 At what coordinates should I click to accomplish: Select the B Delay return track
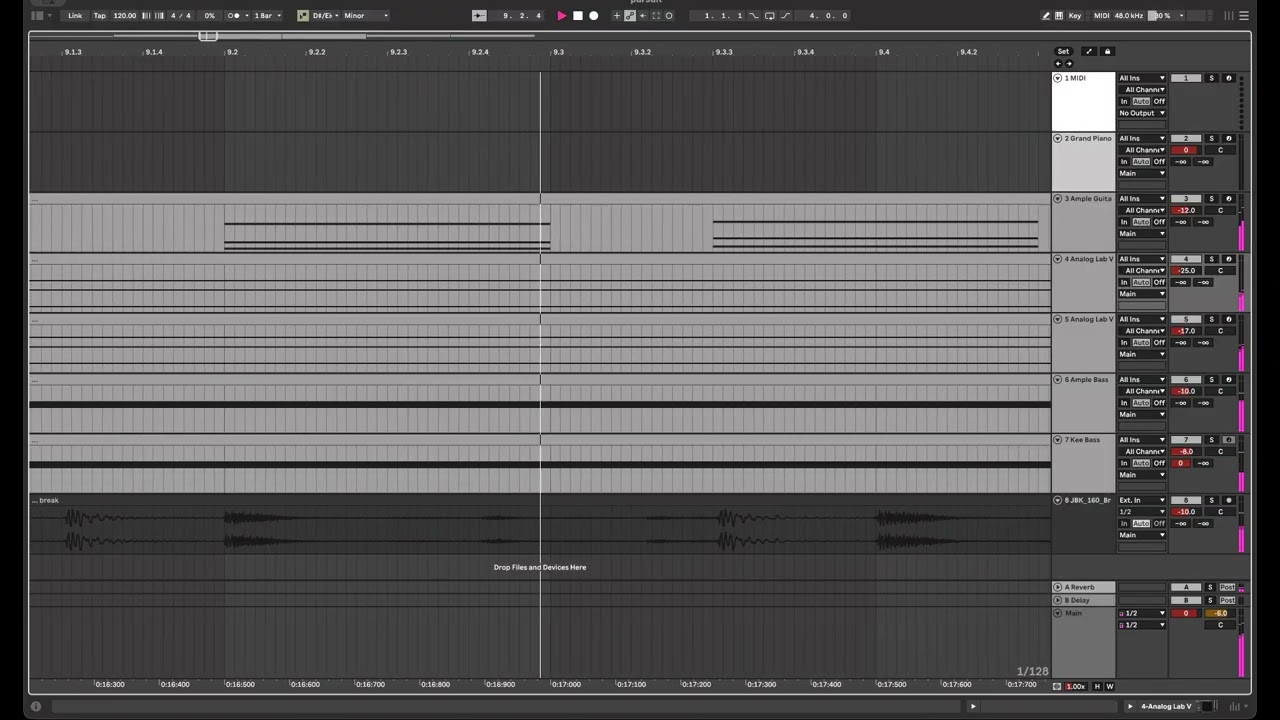1084,600
